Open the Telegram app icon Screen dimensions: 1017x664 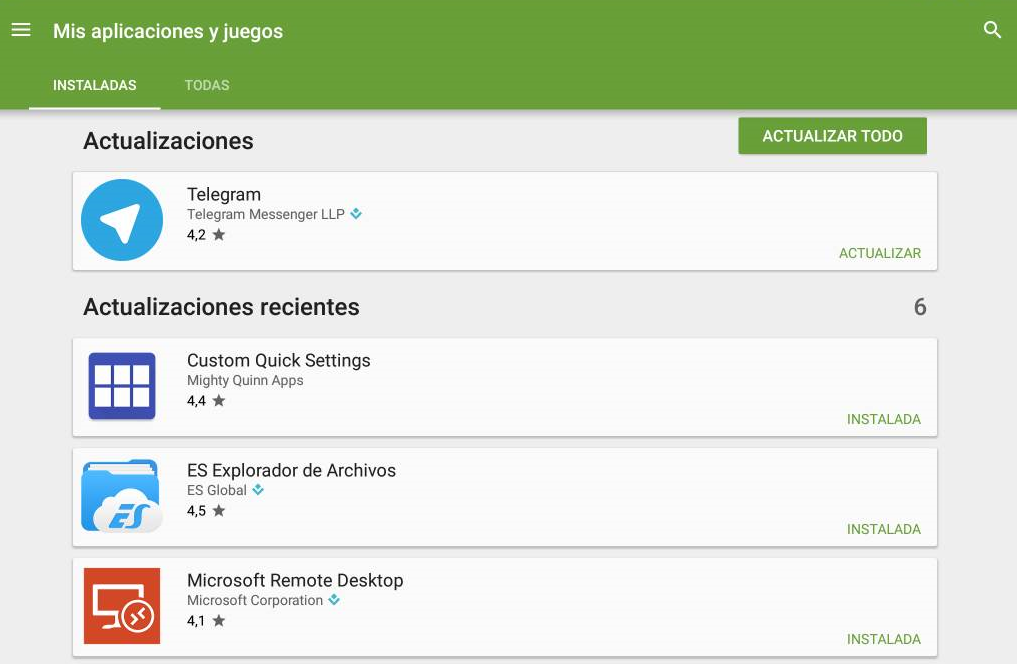122,220
